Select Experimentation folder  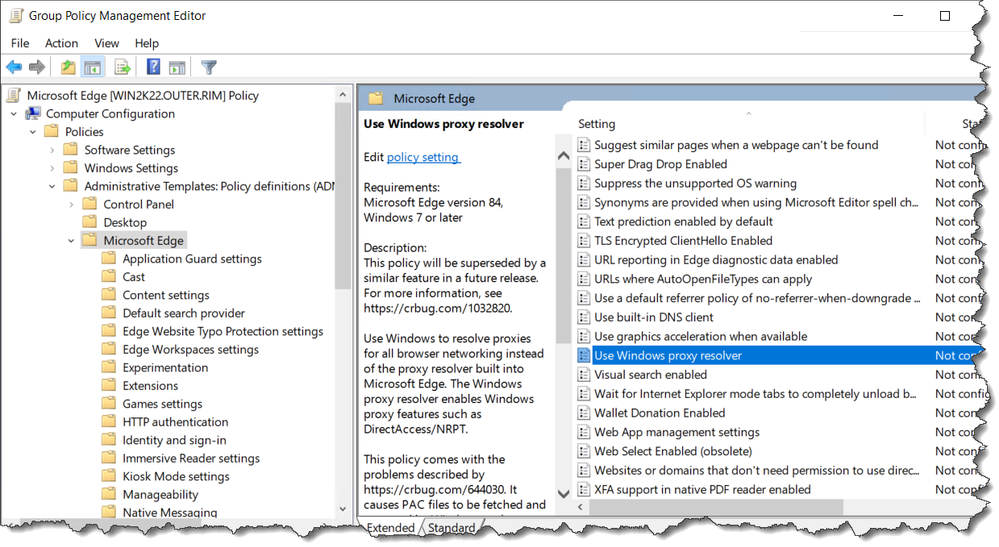165,367
